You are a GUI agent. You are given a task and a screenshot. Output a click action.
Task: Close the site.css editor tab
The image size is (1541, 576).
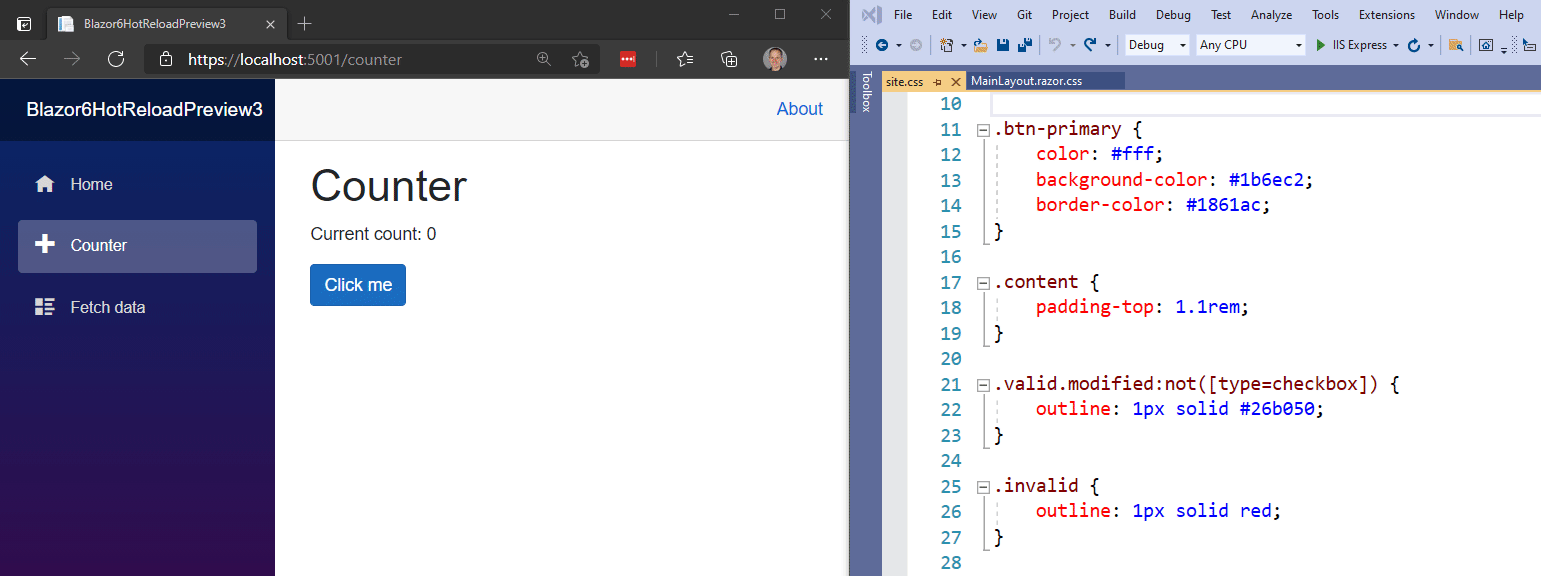click(x=956, y=82)
